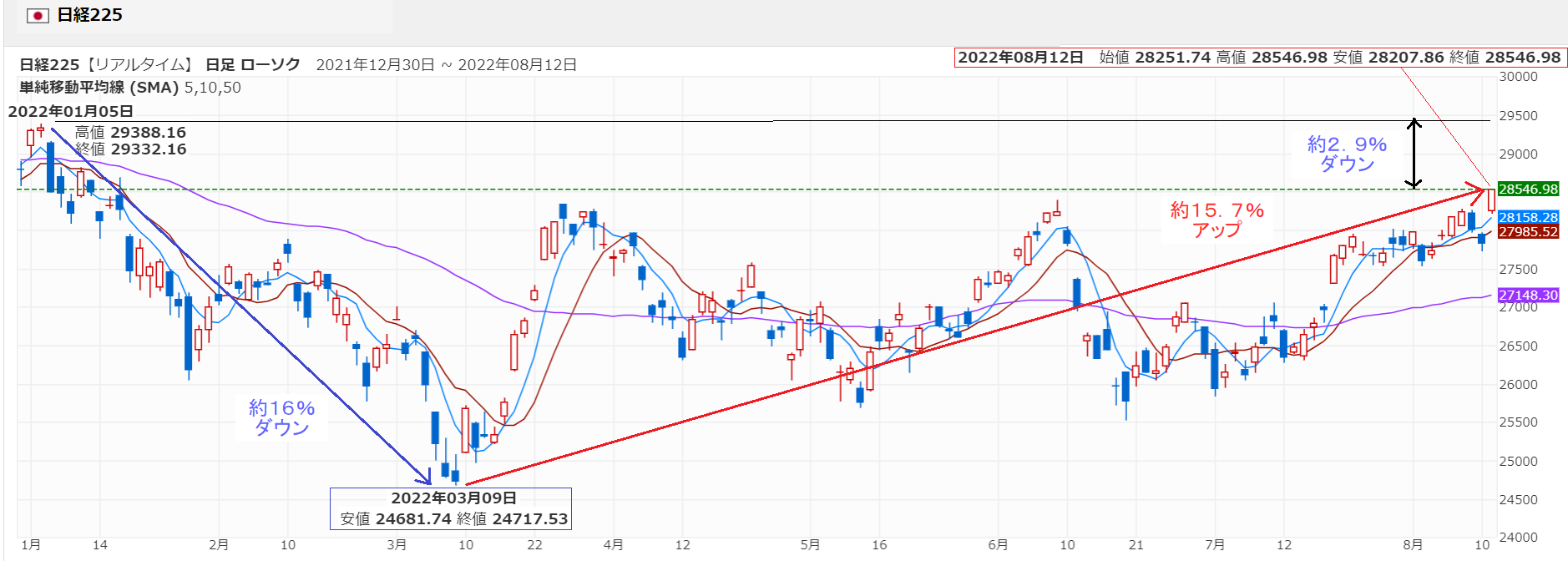Click the purple 27148.30 SMA50 value tag
Viewport: 1568px width, 561px height.
click(1528, 295)
